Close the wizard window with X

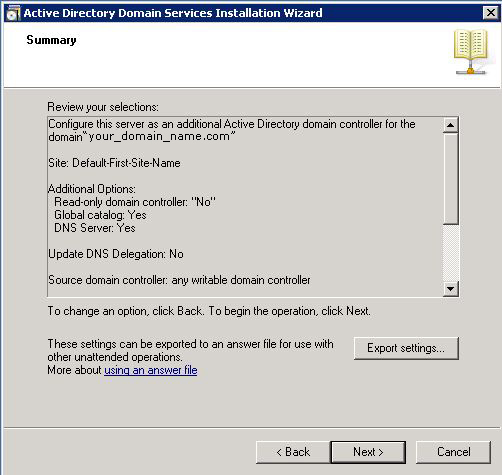[490, 13]
